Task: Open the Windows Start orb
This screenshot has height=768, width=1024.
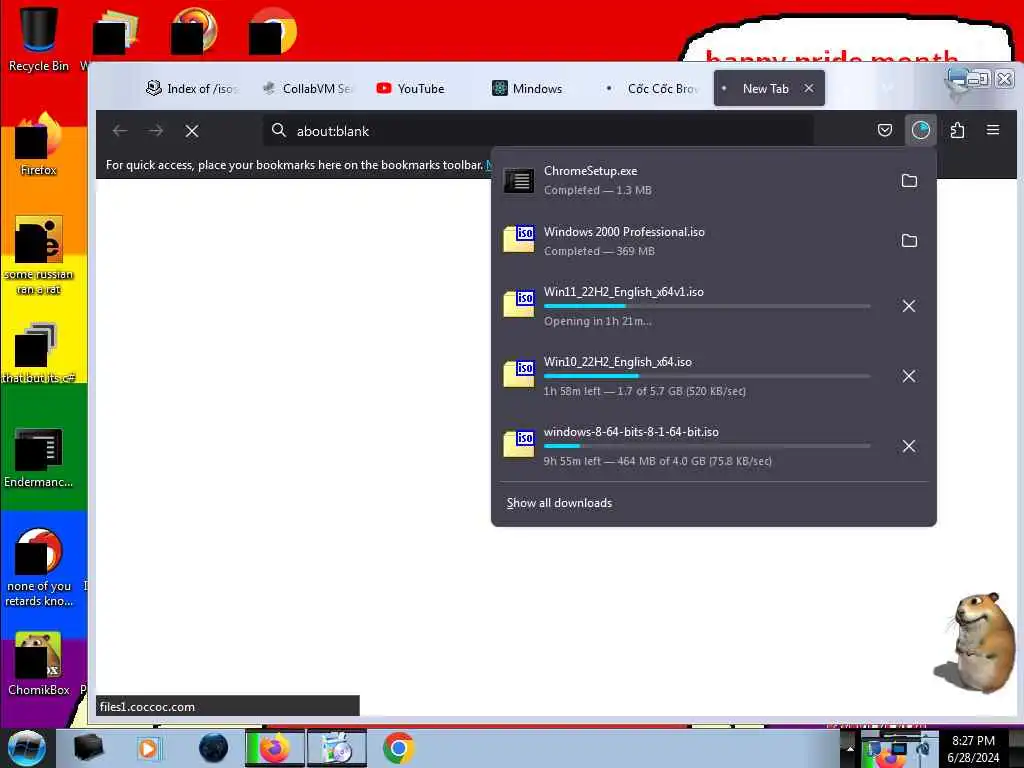Action: click(26, 748)
